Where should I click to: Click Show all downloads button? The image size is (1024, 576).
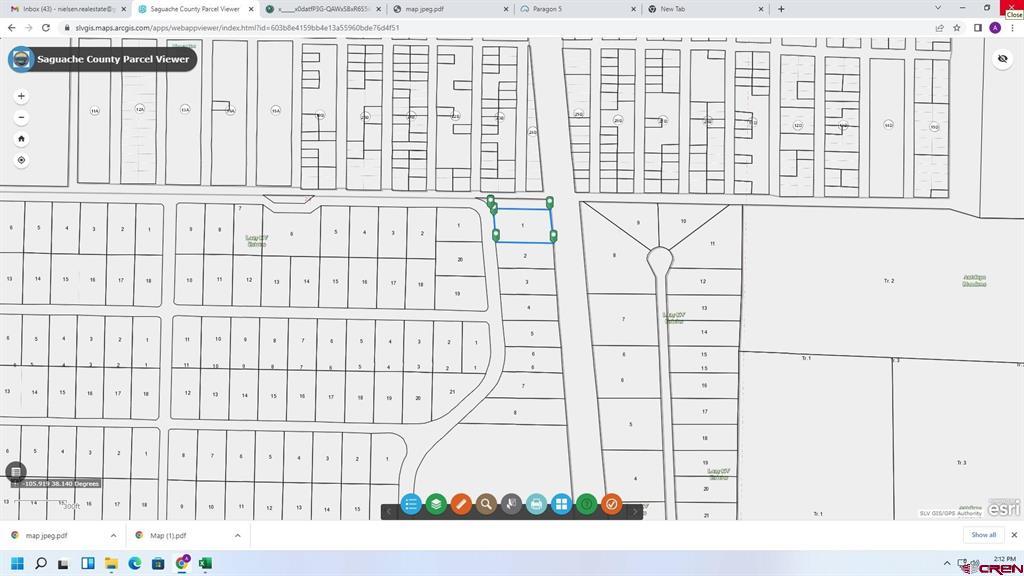click(x=983, y=535)
